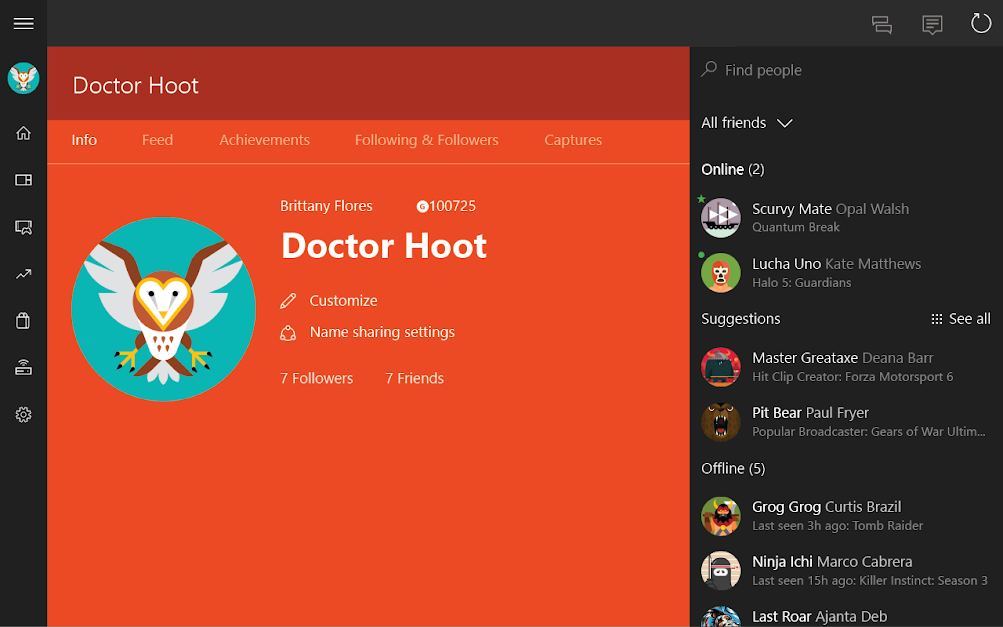Open the console Connection icon
The height and width of the screenshot is (627, 1003).
[x=23, y=367]
